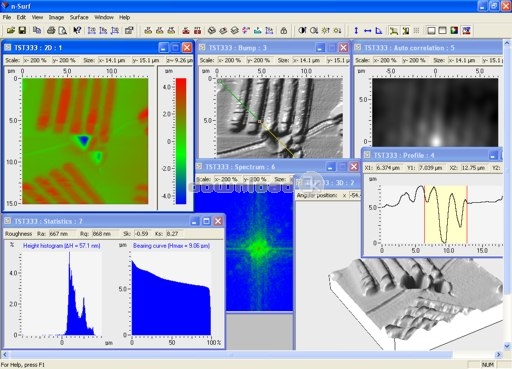Click the Ks 8.27 value field
Viewport: 512px width, 369px height.
[x=175, y=234]
